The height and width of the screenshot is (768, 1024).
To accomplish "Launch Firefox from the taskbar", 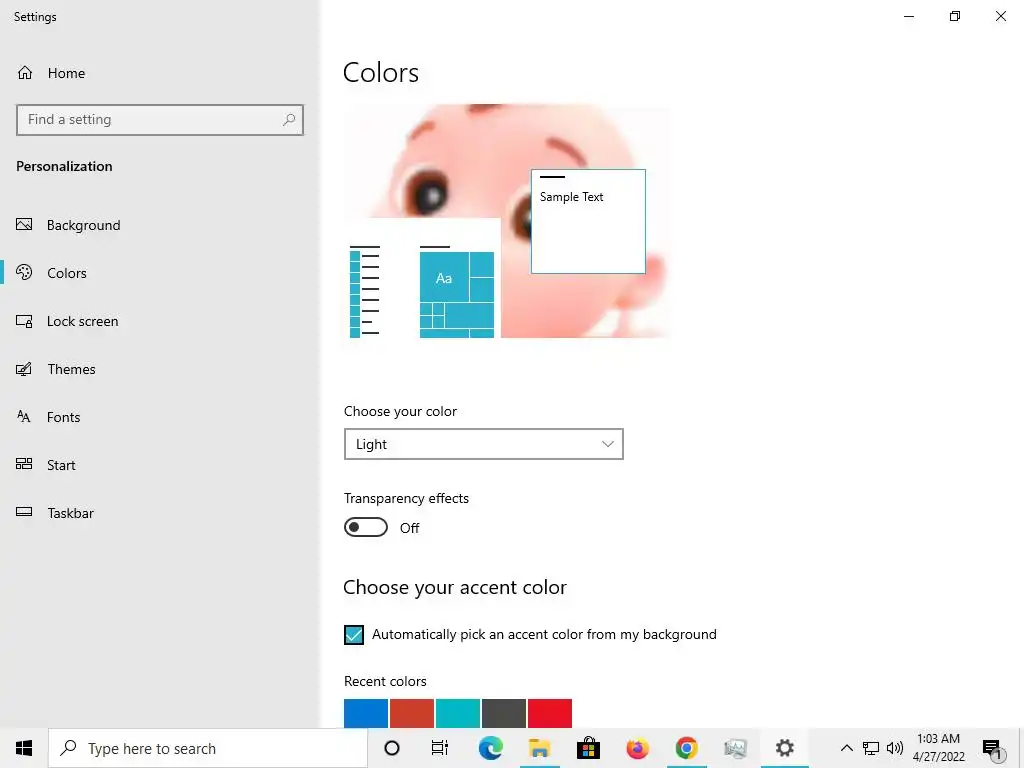I will (637, 748).
